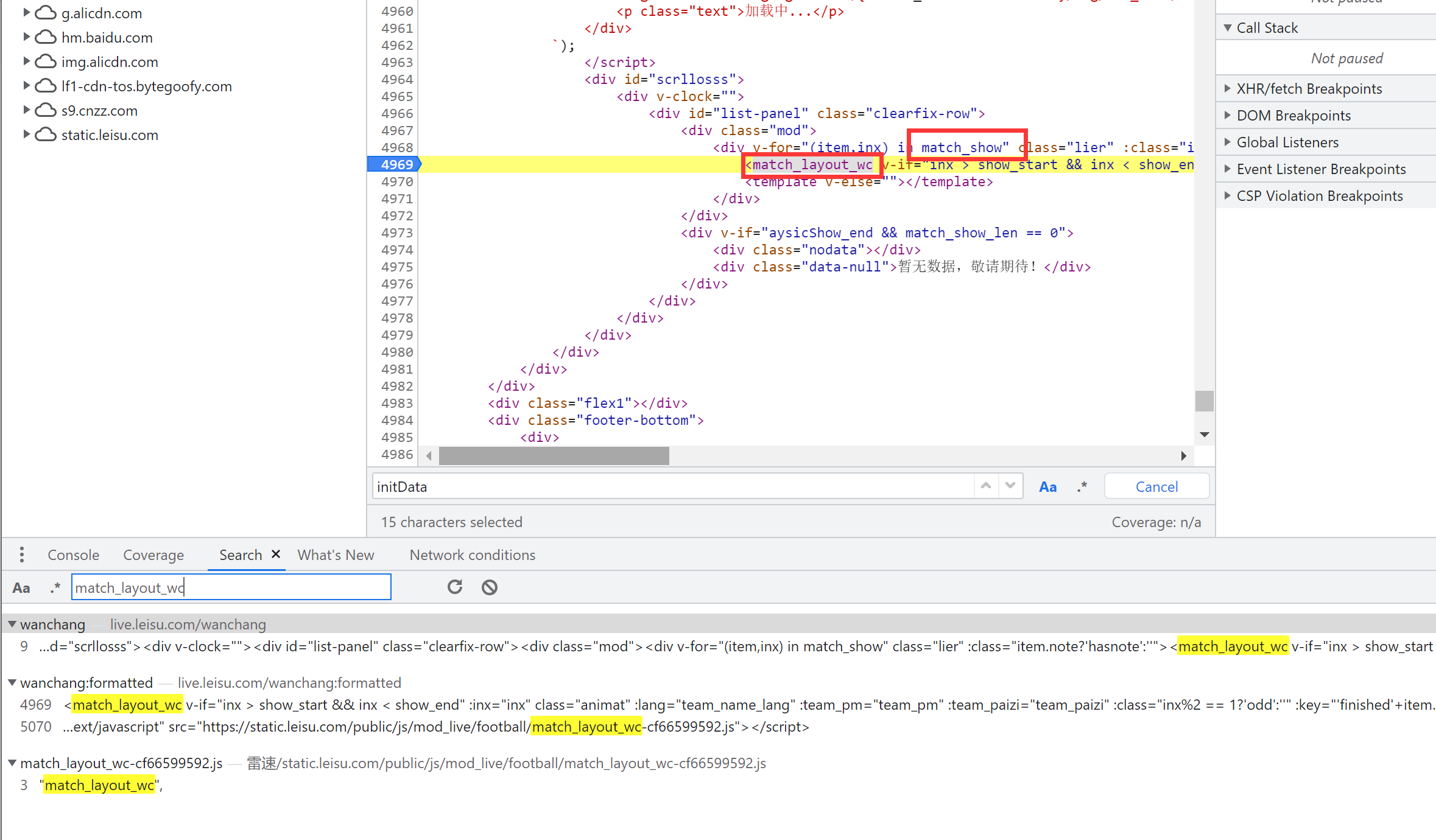Toggle regular expression in Search panel
This screenshot has width=1436, height=840.
[x=55, y=588]
